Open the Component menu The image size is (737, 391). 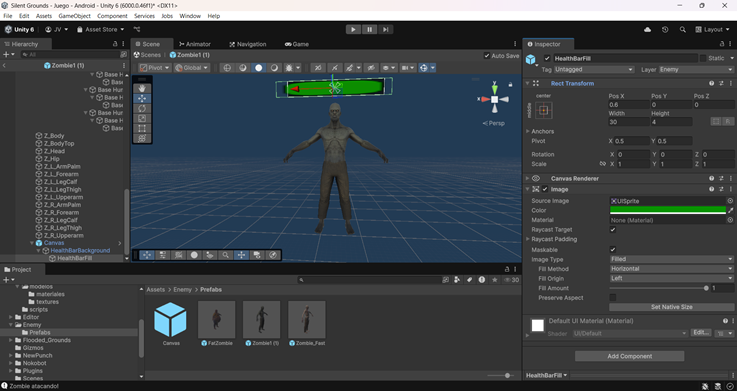click(x=112, y=16)
